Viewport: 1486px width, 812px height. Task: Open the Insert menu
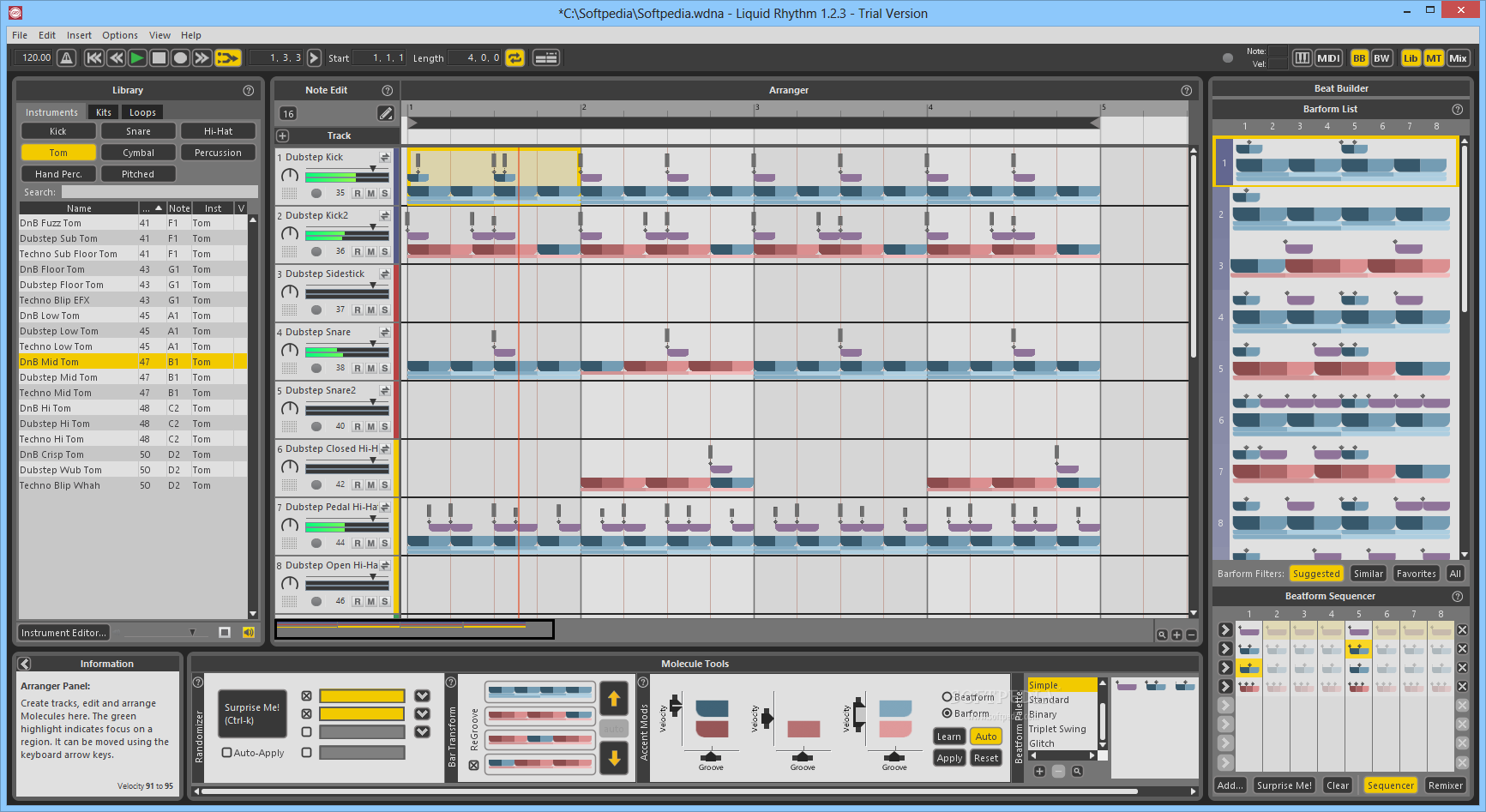pyautogui.click(x=79, y=35)
